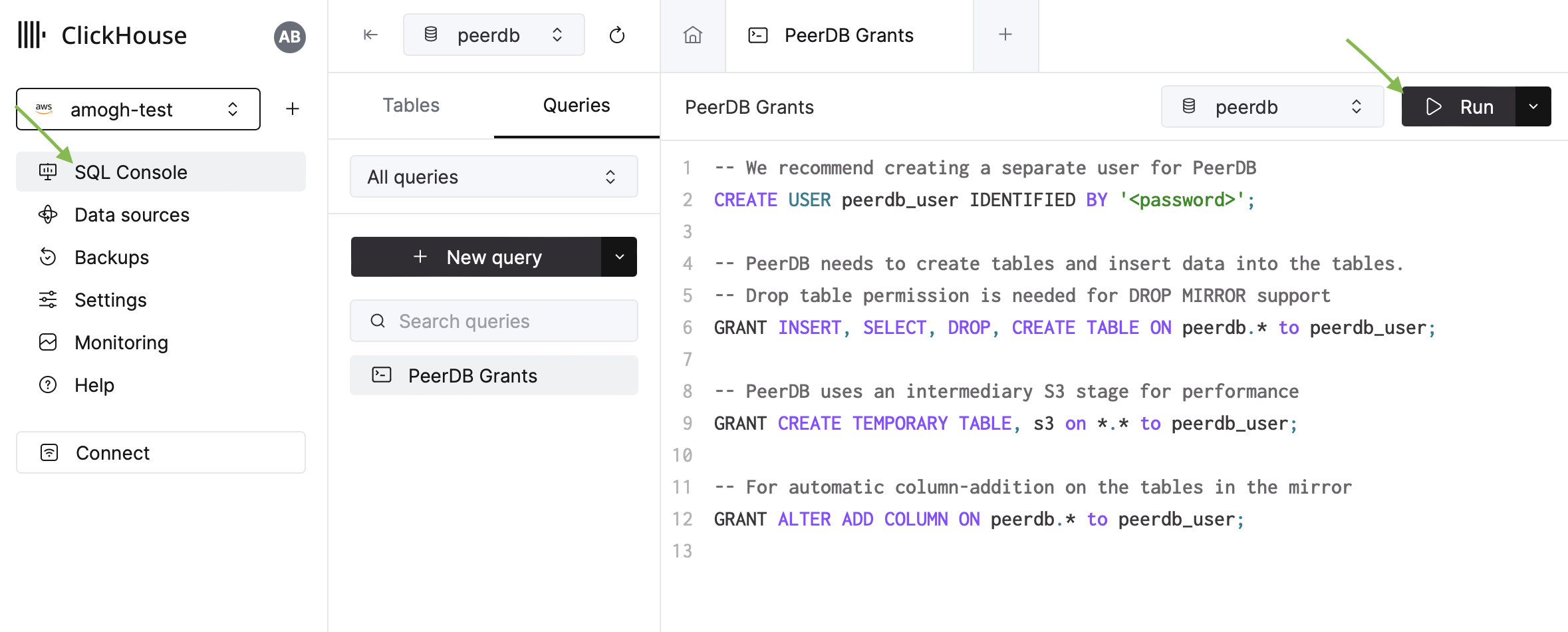This screenshot has height=632, width=1568.
Task: Run the query
Action: pos(1459,106)
